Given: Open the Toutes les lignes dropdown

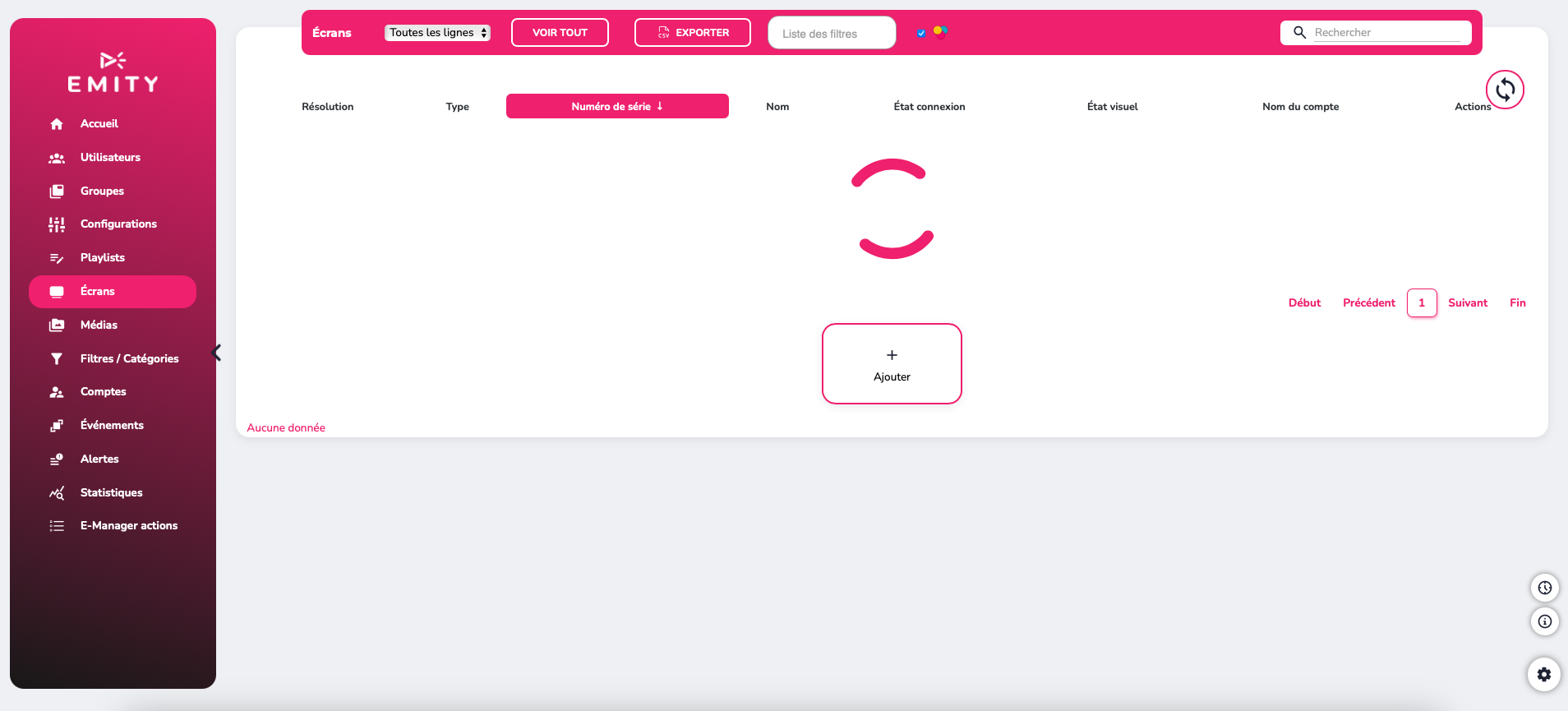Looking at the screenshot, I should click(438, 33).
